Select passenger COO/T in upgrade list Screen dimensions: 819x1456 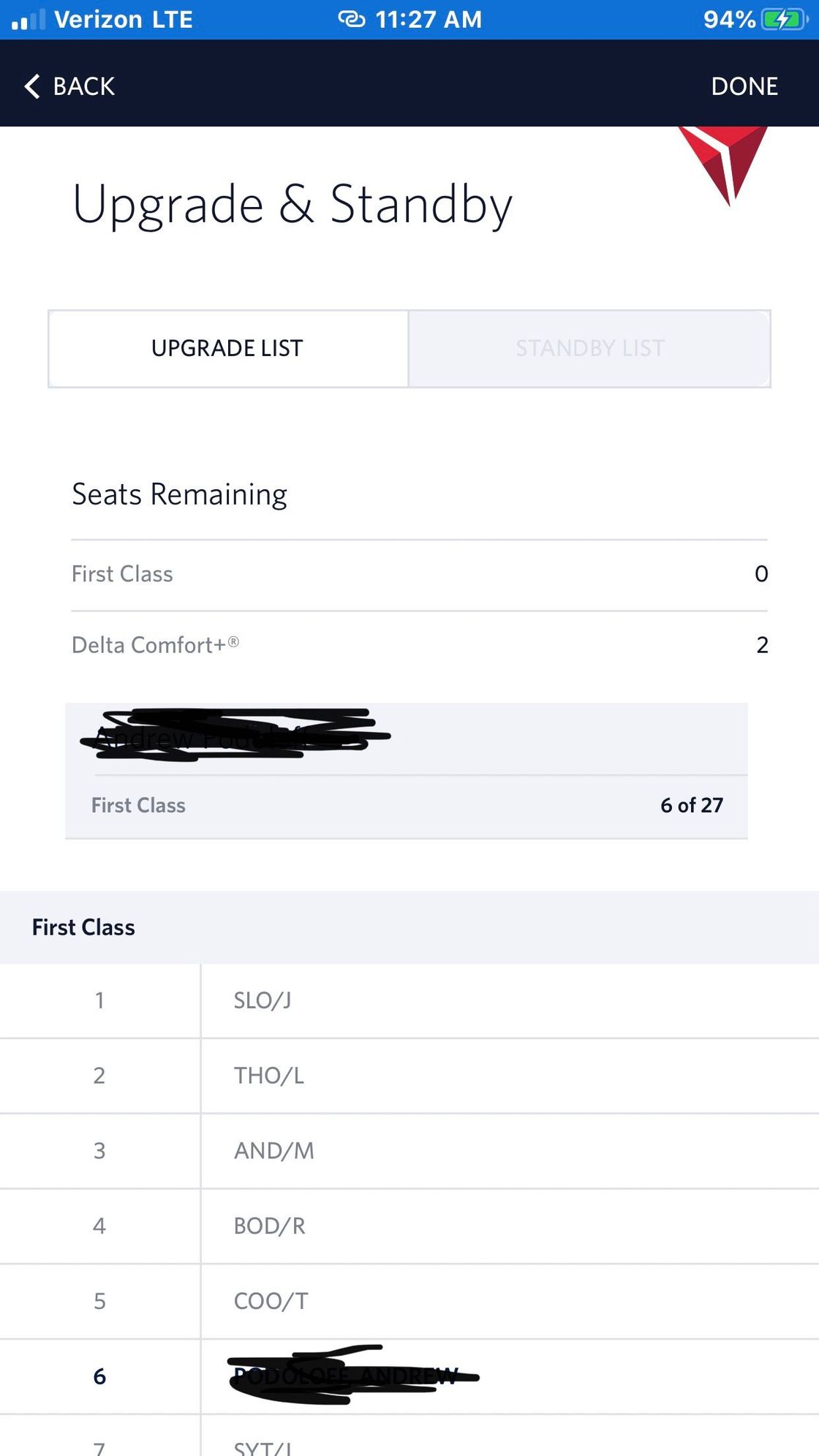coord(271,1302)
